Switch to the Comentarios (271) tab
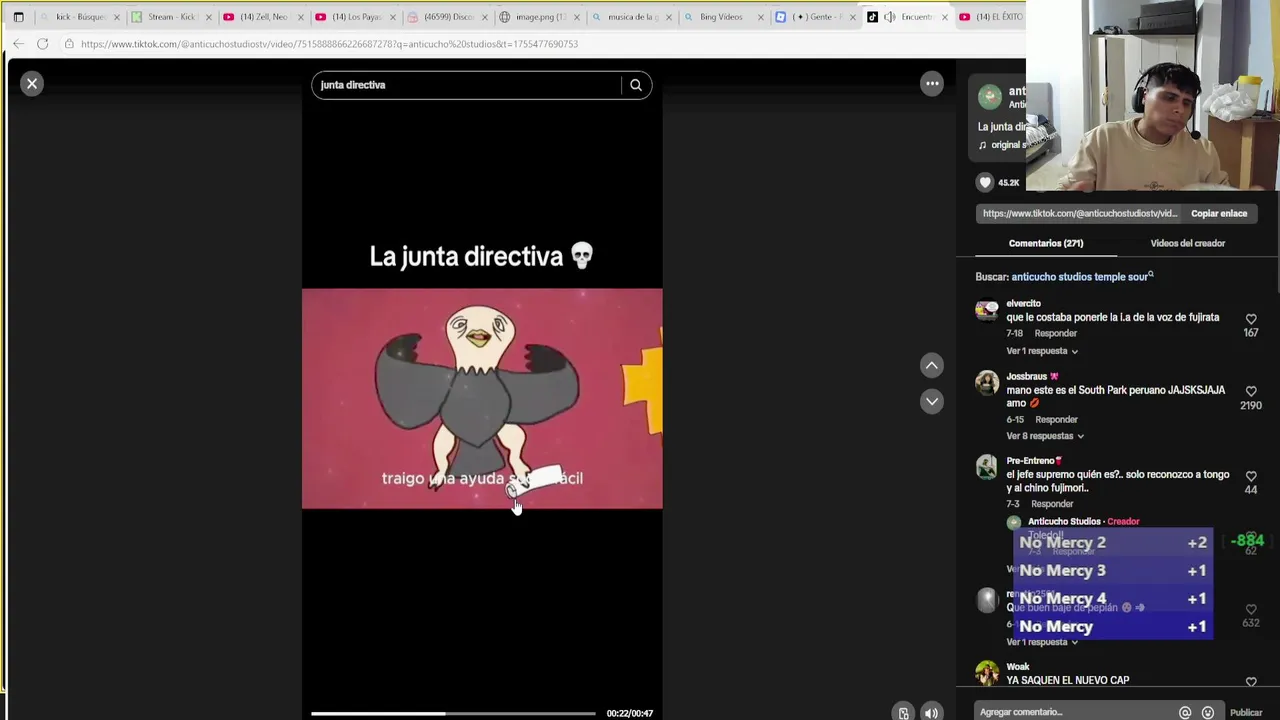Screen dimensions: 1280x720 [x=1046, y=243]
